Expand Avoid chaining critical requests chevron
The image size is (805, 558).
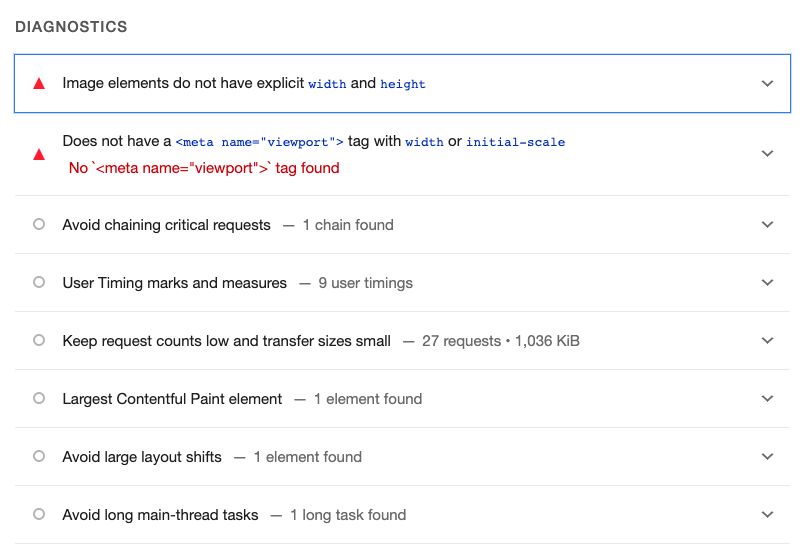[767, 224]
